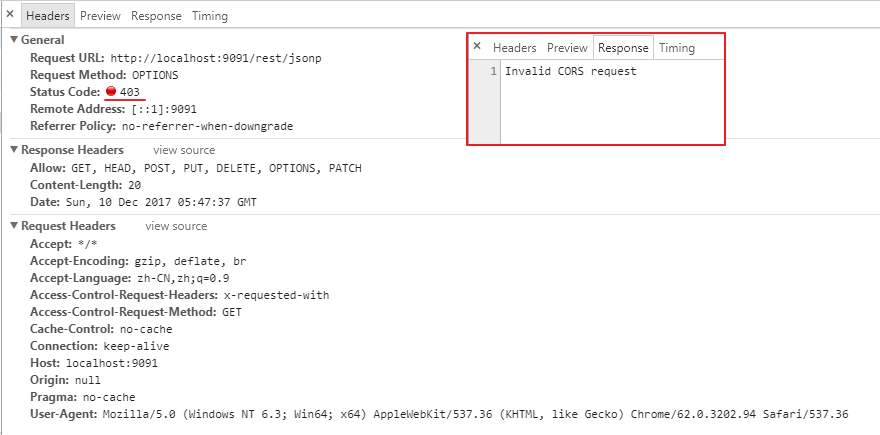The width and height of the screenshot is (880, 435).
Task: Open the Preview tab in inset panel
Action: 567,48
